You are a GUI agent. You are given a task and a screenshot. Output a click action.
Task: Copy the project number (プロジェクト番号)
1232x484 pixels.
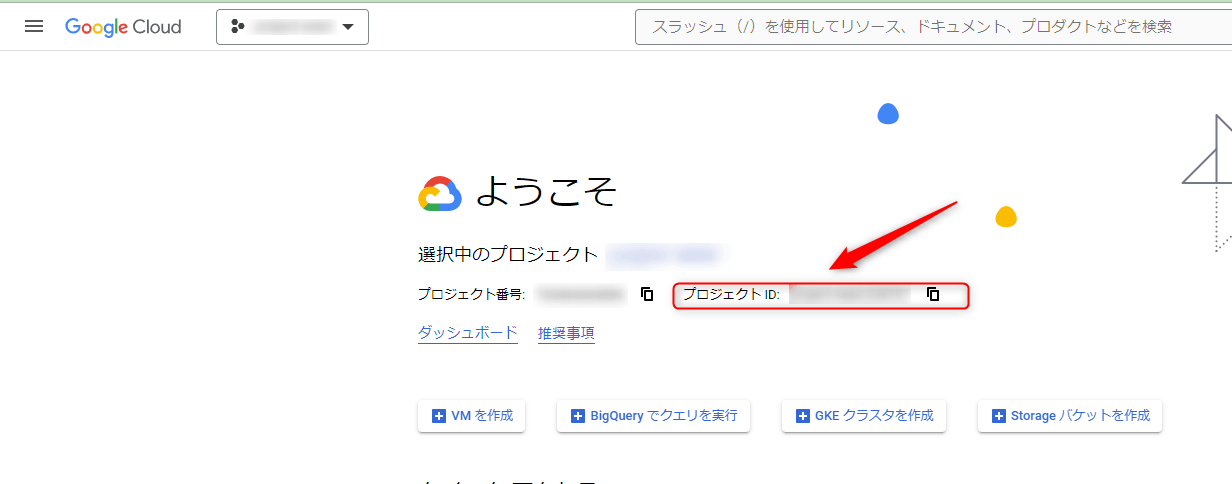pyautogui.click(x=647, y=294)
